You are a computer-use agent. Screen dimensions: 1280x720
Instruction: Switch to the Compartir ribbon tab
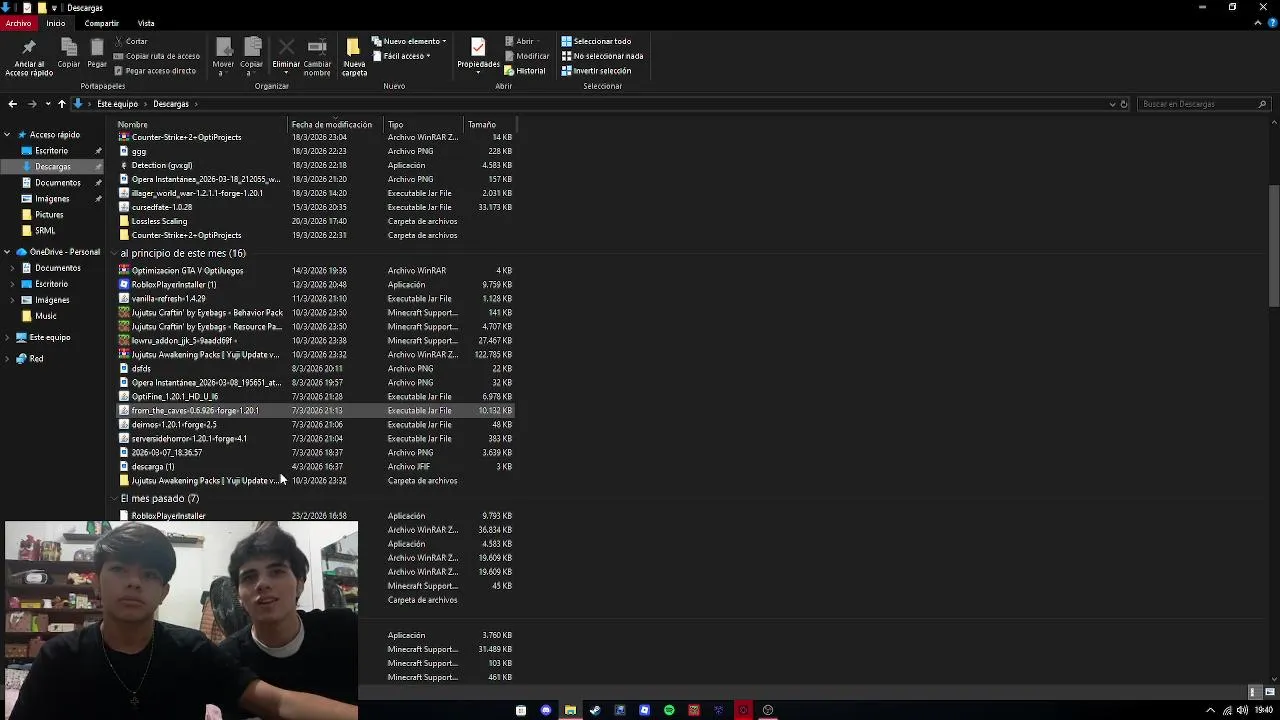(x=102, y=23)
